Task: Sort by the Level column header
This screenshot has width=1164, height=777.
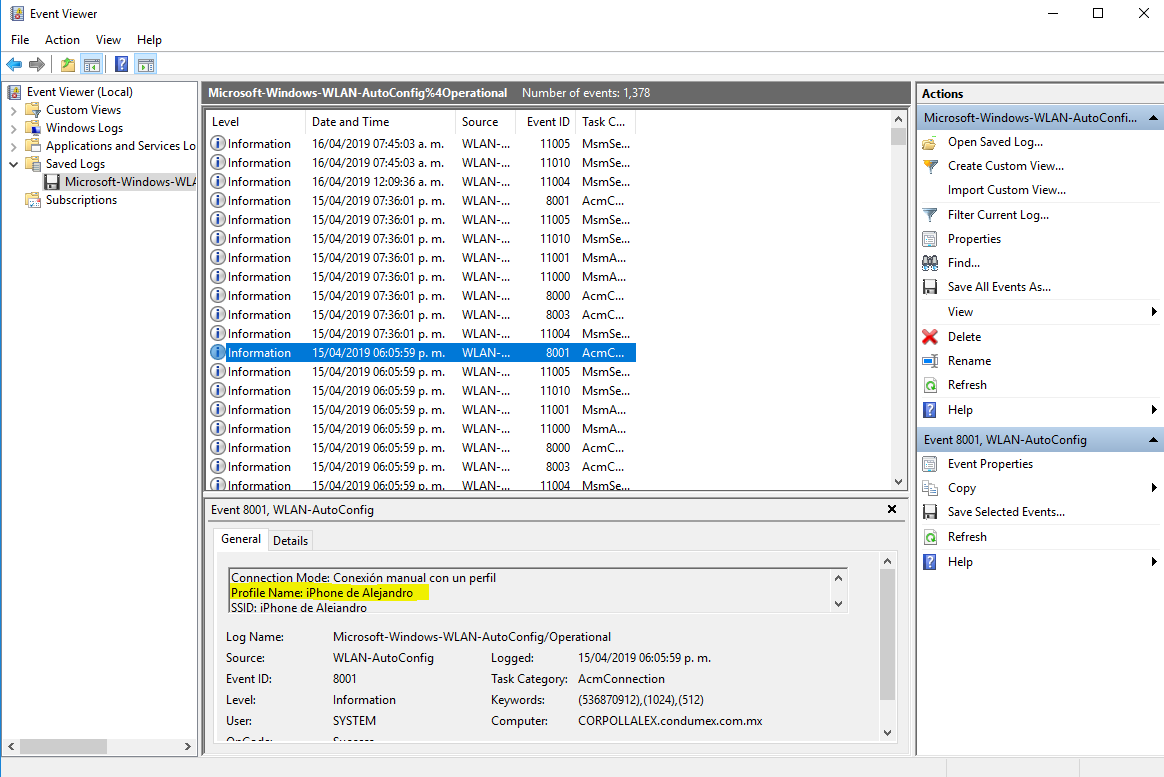Action: 255,122
